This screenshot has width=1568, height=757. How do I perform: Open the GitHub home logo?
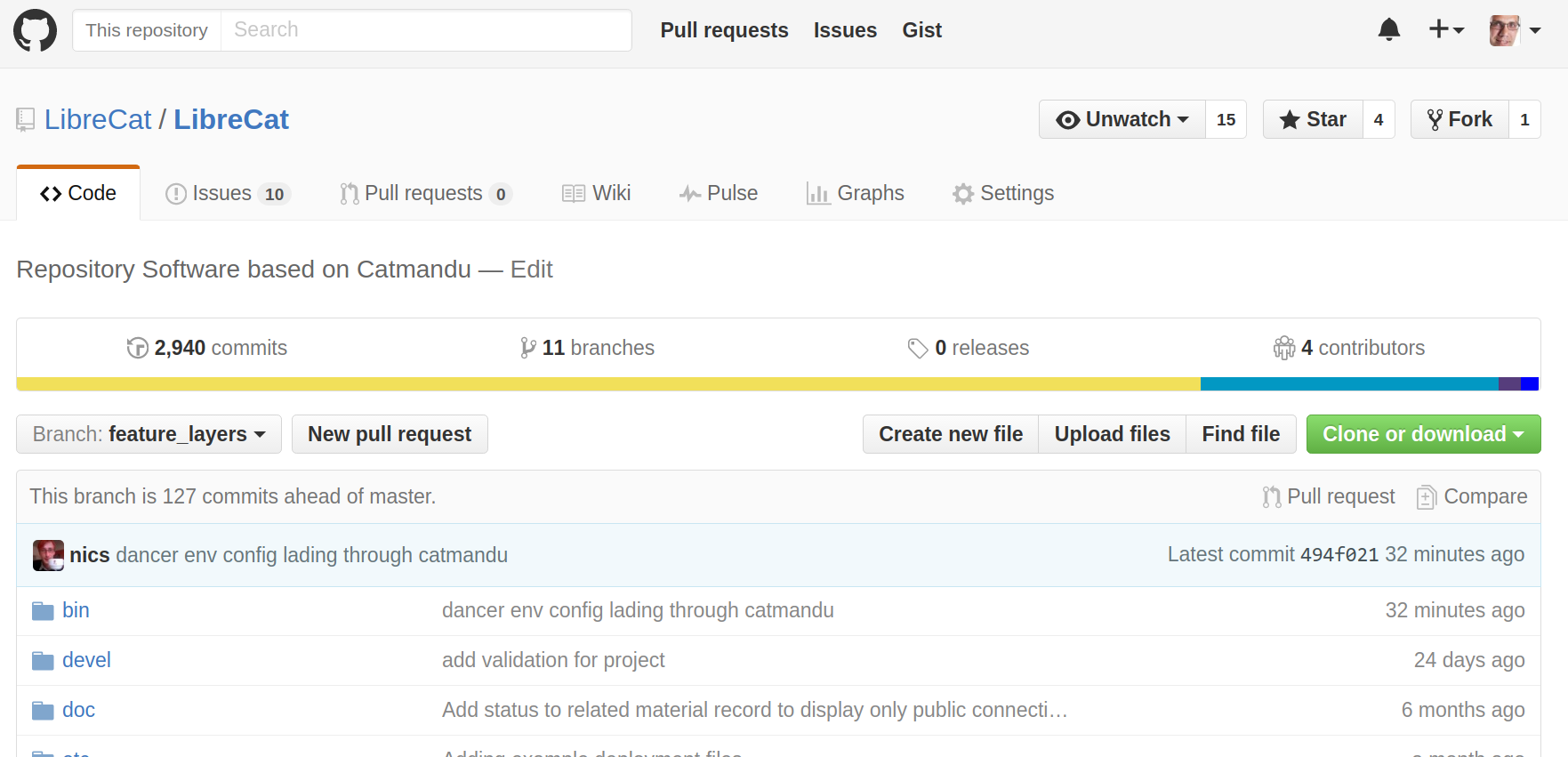click(35, 30)
